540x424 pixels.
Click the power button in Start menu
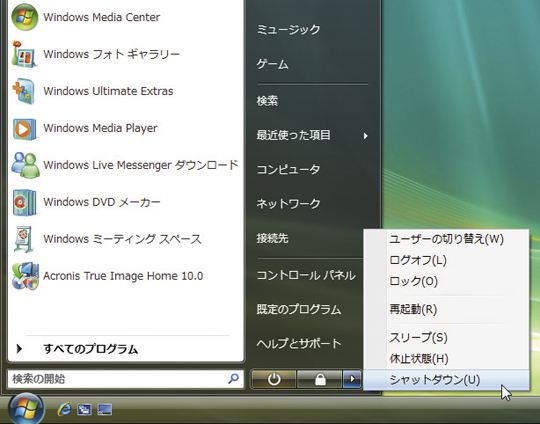[x=274, y=380]
